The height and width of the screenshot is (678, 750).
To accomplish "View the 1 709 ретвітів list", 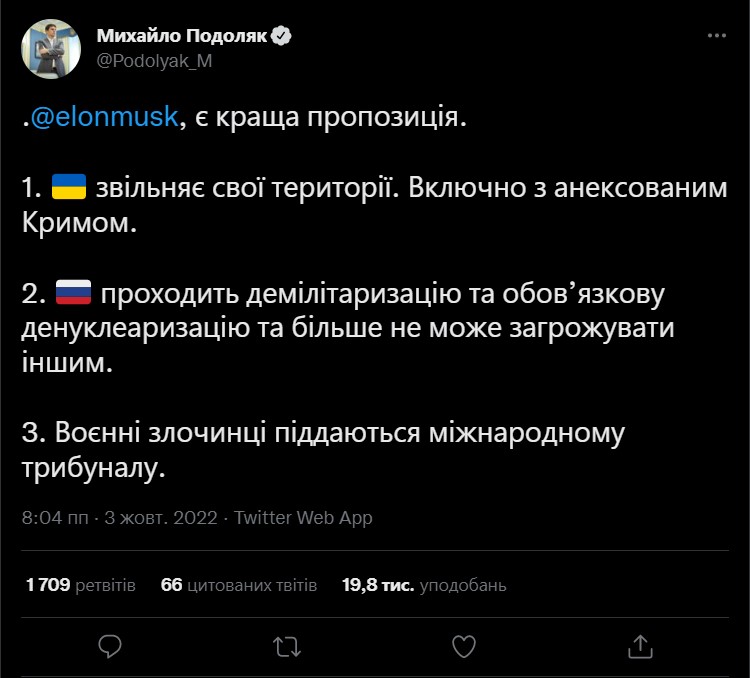I will [81, 585].
